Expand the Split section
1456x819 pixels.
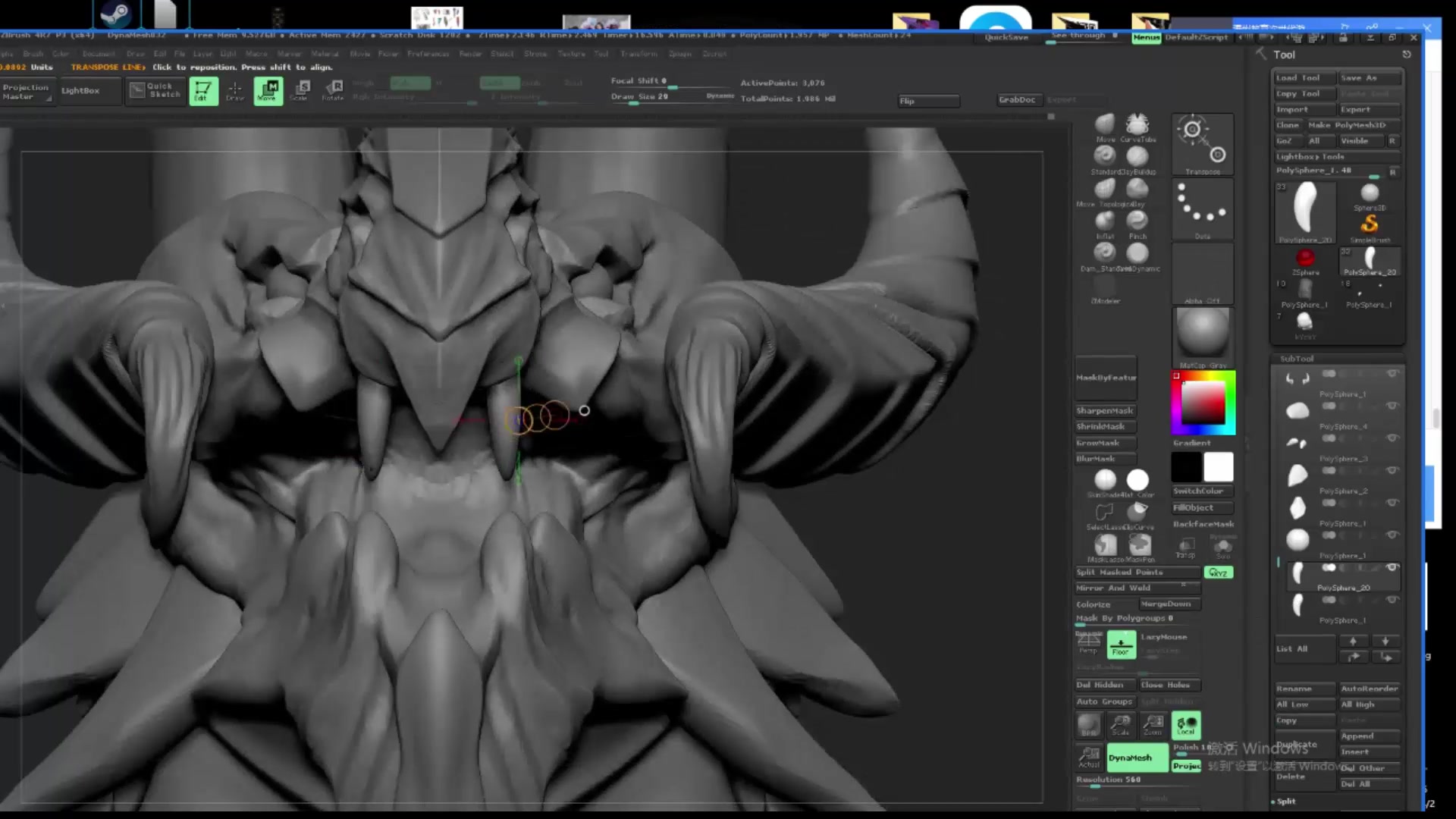pos(1286,802)
